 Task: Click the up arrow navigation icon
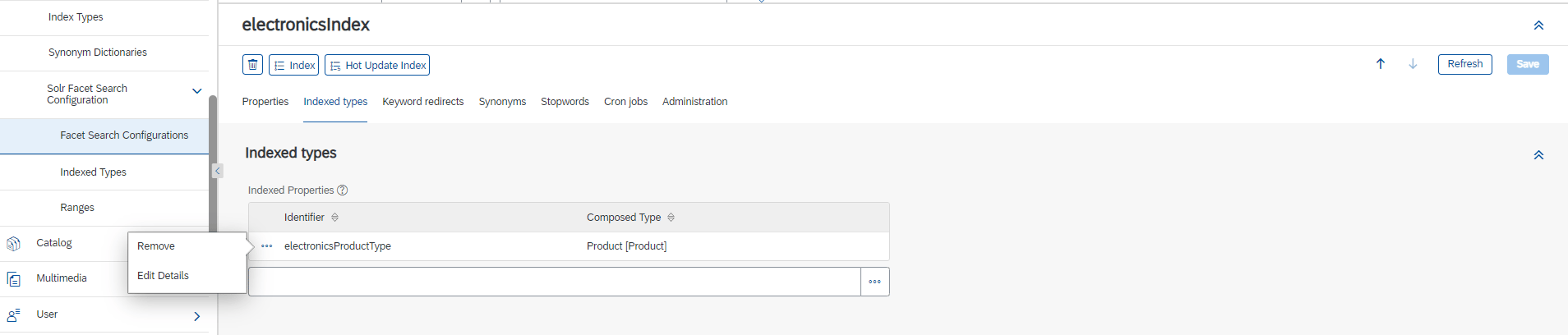(1381, 64)
